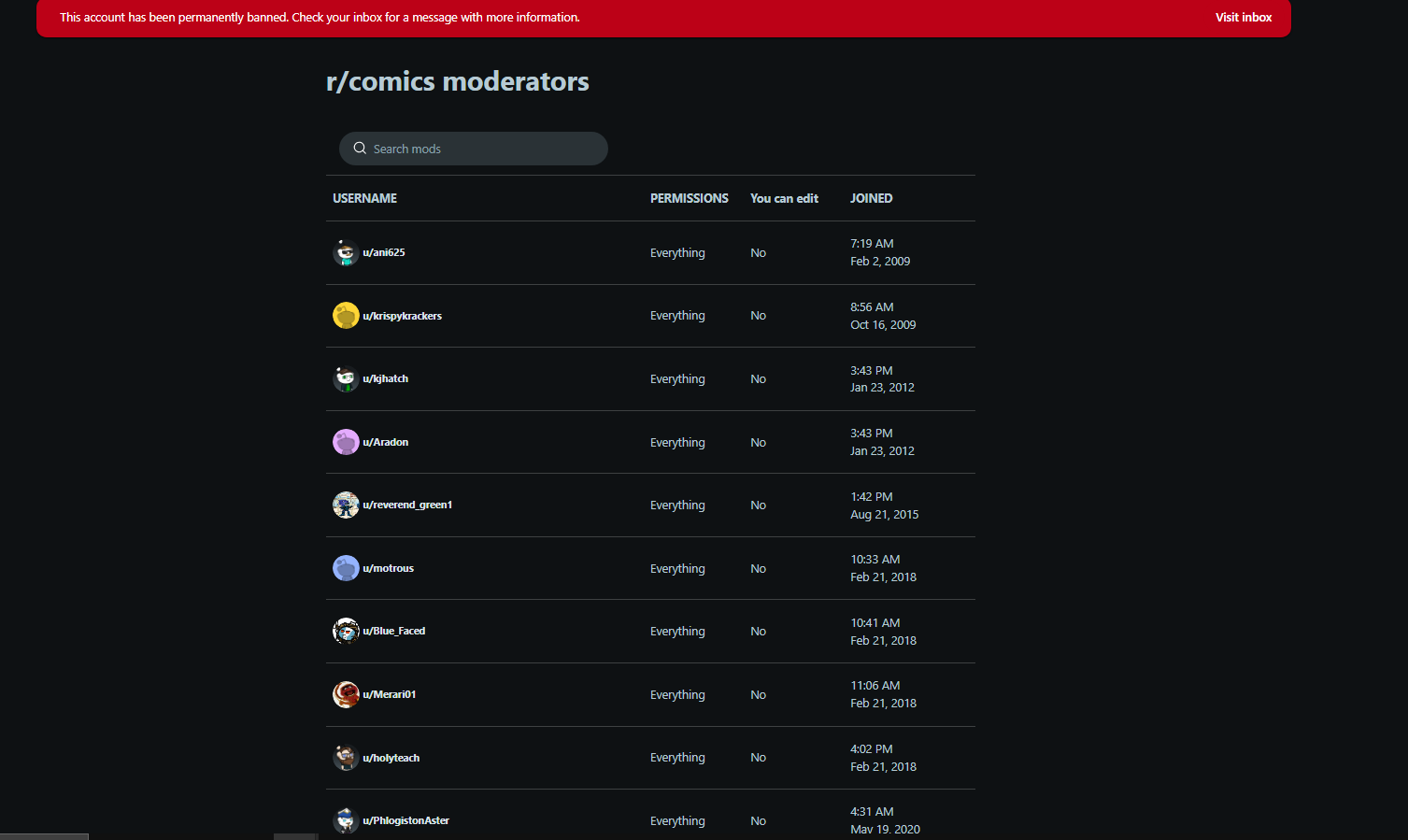Screen dimensions: 1408x840
Task: Click Jan 23, 2012 date in u/kjhatch row
Action: [x=882, y=388]
